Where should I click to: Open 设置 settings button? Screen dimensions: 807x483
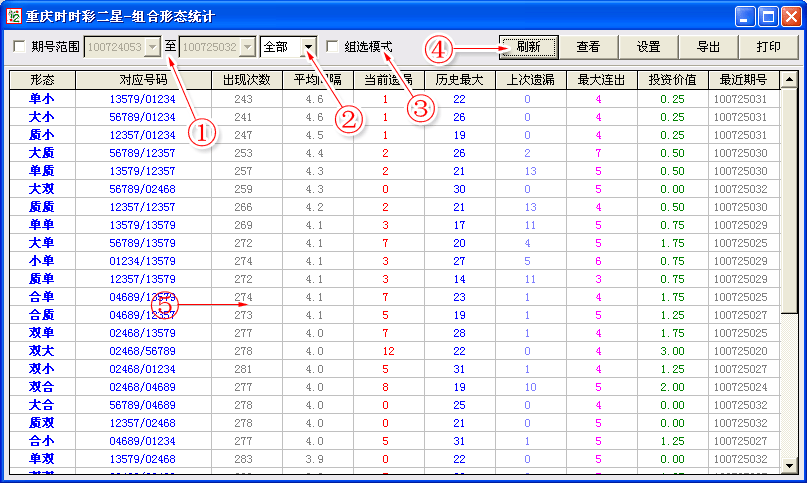[x=648, y=47]
